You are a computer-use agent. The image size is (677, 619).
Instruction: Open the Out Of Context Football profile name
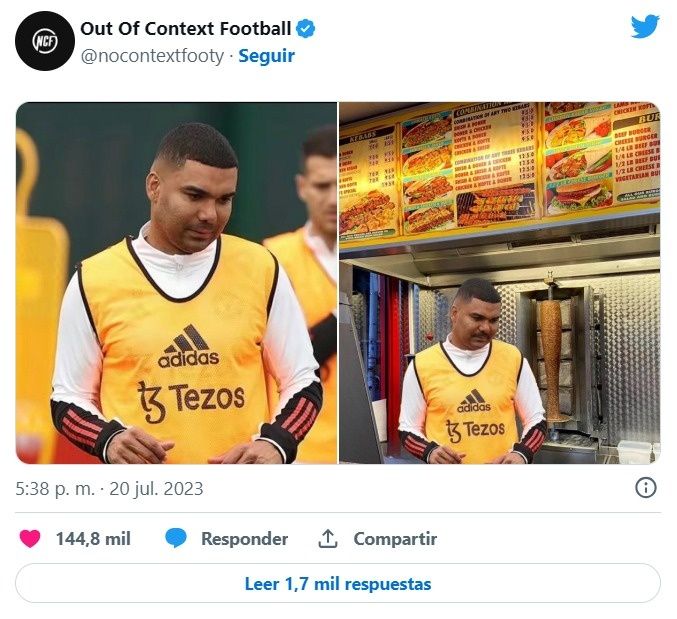(186, 29)
